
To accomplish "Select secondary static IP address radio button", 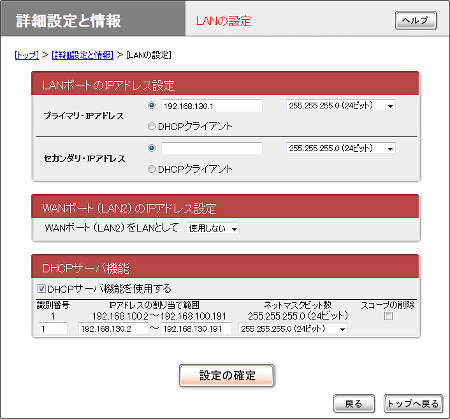I will coord(152,148).
